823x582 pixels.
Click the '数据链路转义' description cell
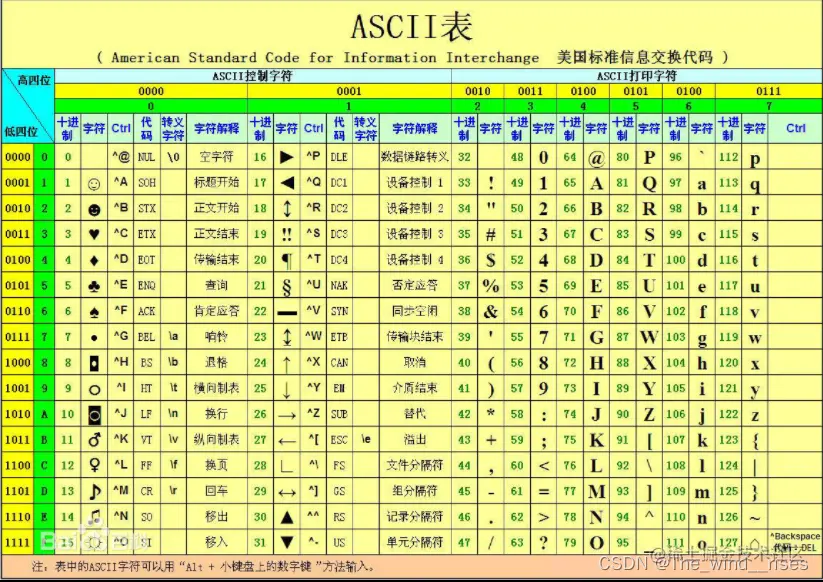(415, 157)
